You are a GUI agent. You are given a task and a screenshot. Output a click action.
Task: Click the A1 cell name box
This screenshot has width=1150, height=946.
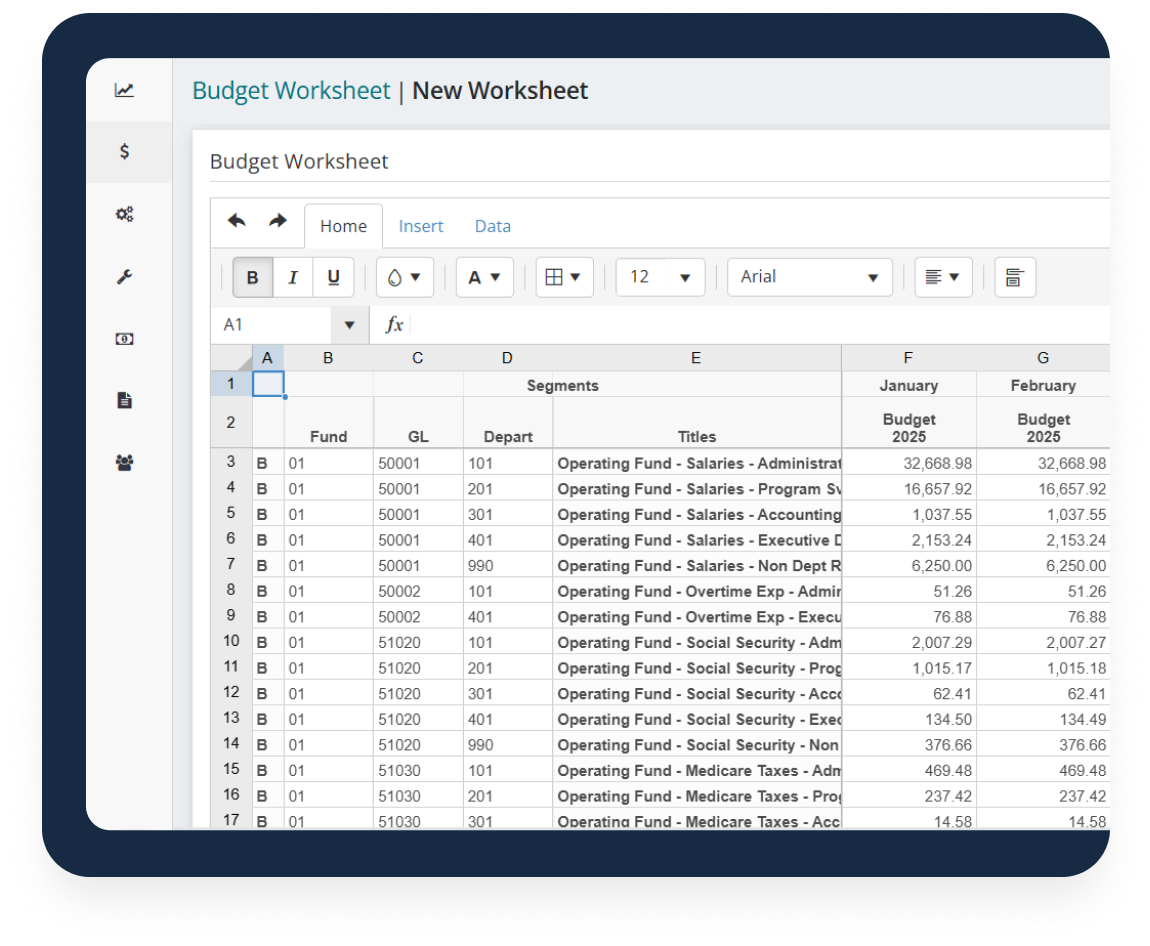pyautogui.click(x=272, y=325)
